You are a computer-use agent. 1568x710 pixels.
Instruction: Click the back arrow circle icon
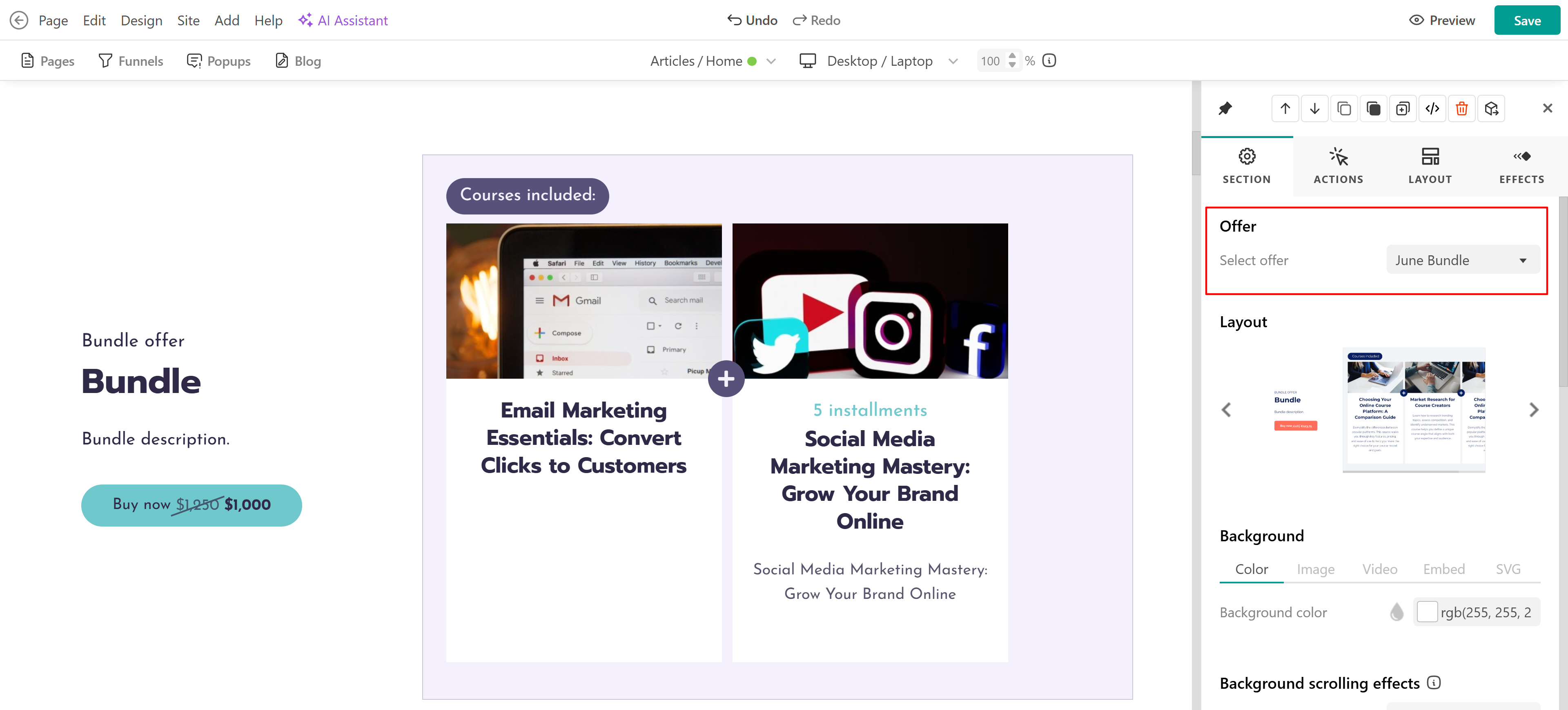(19, 20)
